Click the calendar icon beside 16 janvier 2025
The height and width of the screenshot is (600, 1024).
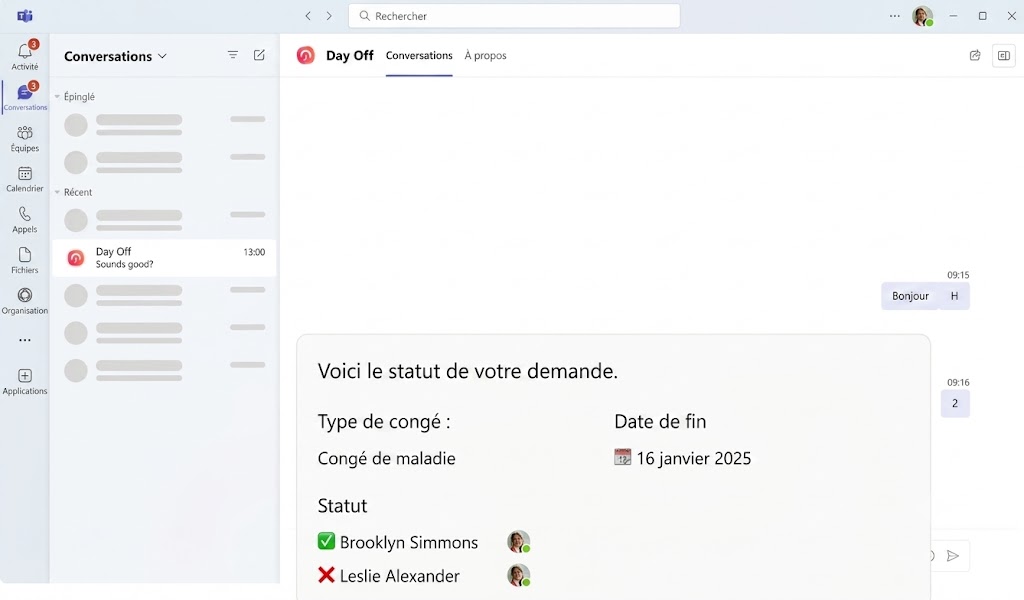coord(622,457)
